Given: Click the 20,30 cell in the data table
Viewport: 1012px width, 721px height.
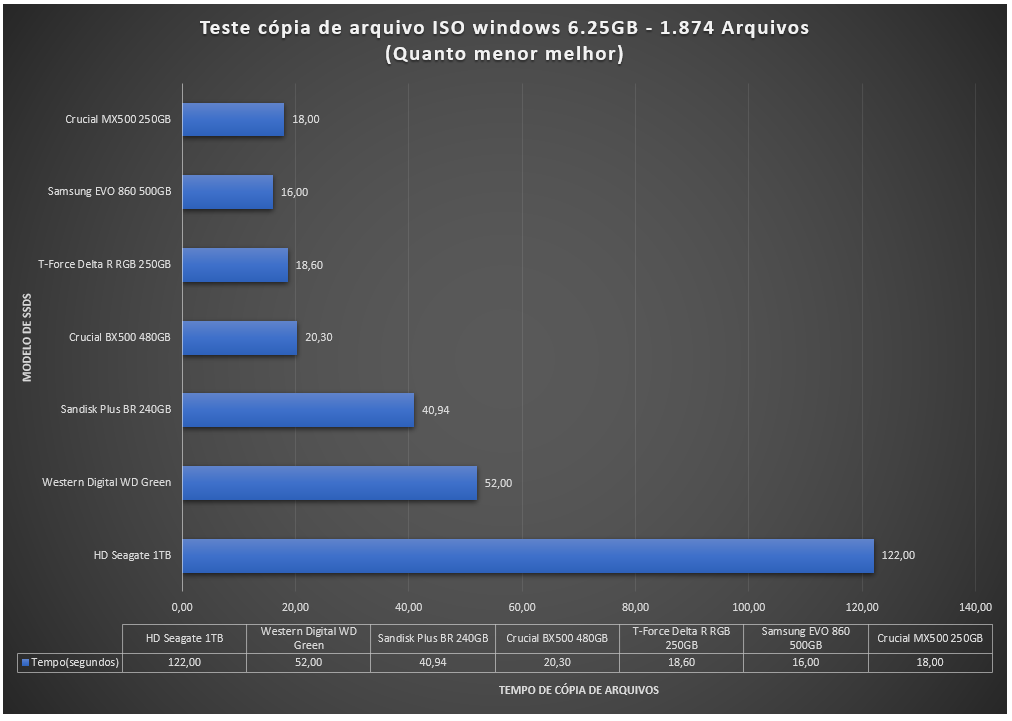Looking at the screenshot, I should [x=558, y=663].
